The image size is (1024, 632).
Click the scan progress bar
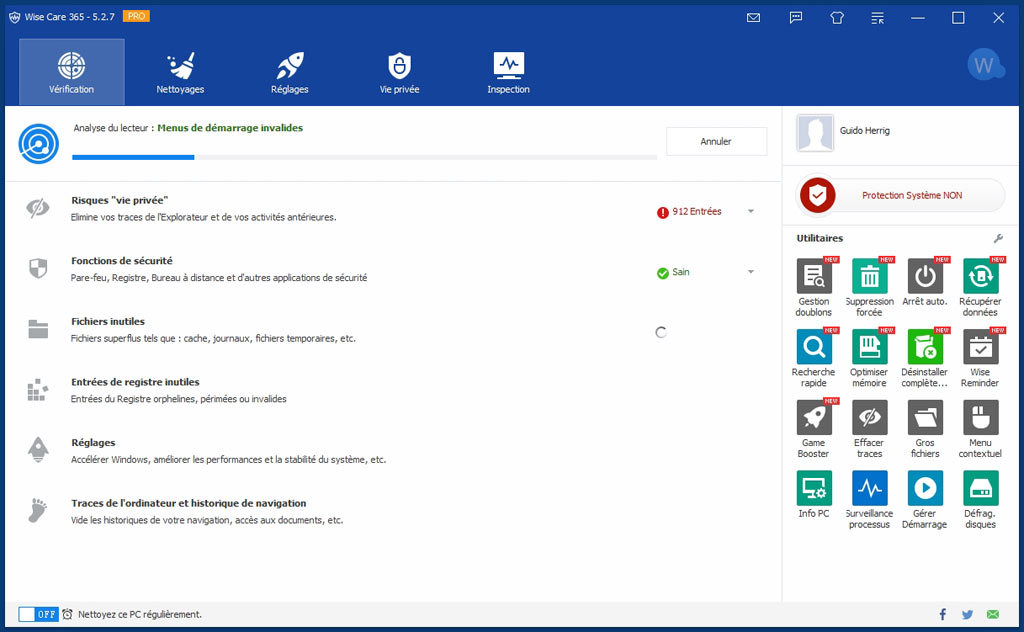point(364,157)
